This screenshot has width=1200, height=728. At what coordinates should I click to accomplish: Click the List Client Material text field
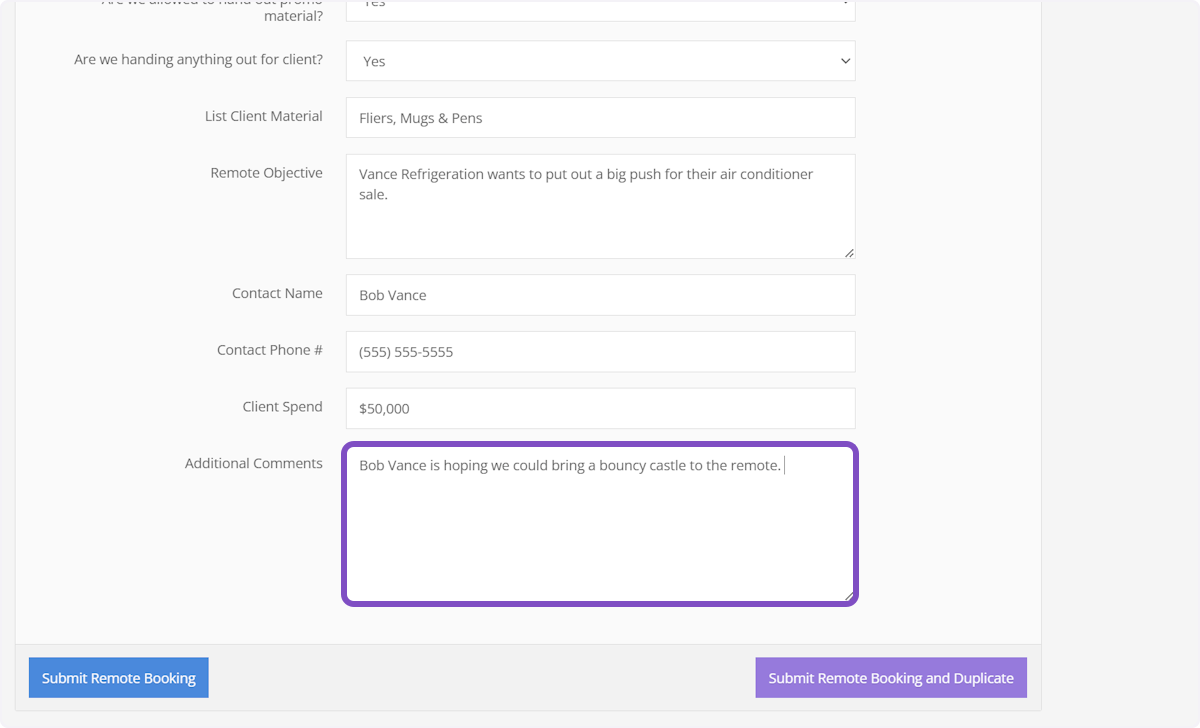[x=600, y=118]
